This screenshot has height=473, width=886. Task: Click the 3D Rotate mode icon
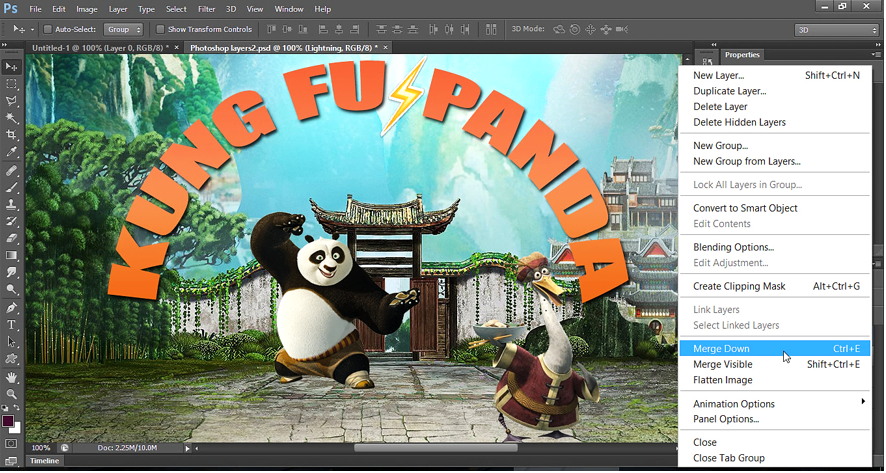[559, 29]
